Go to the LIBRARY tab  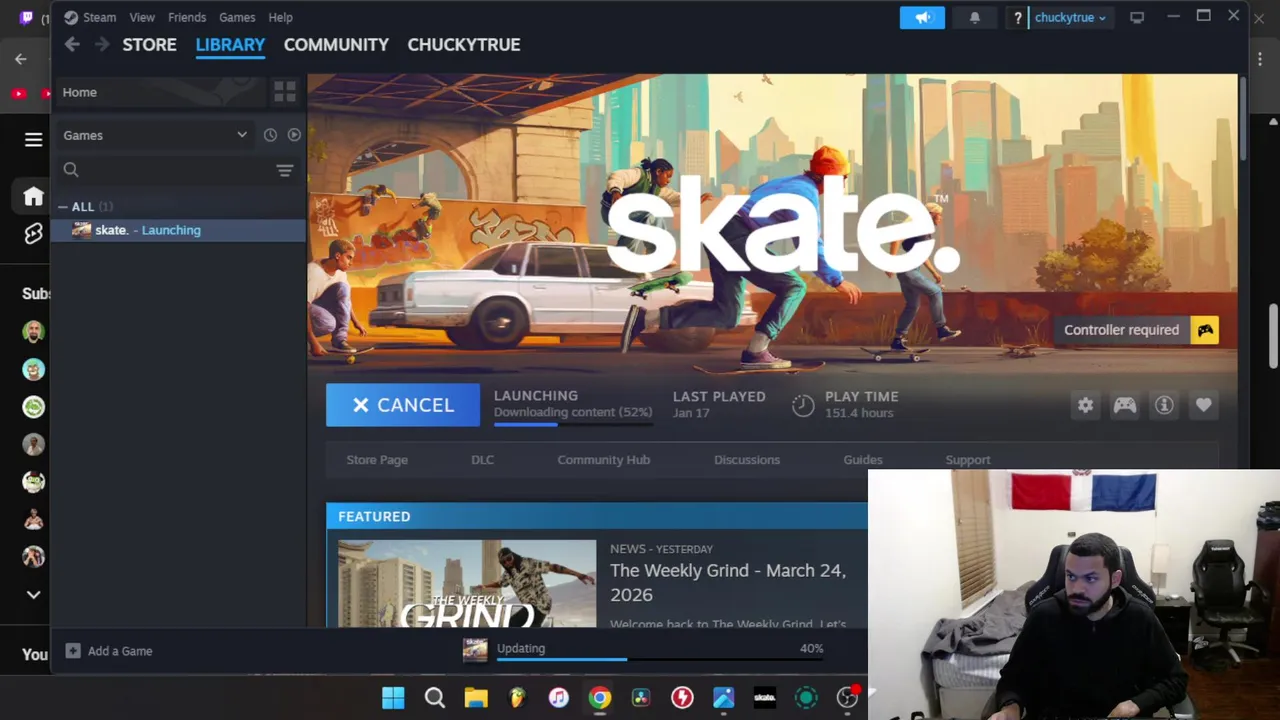pyautogui.click(x=230, y=44)
